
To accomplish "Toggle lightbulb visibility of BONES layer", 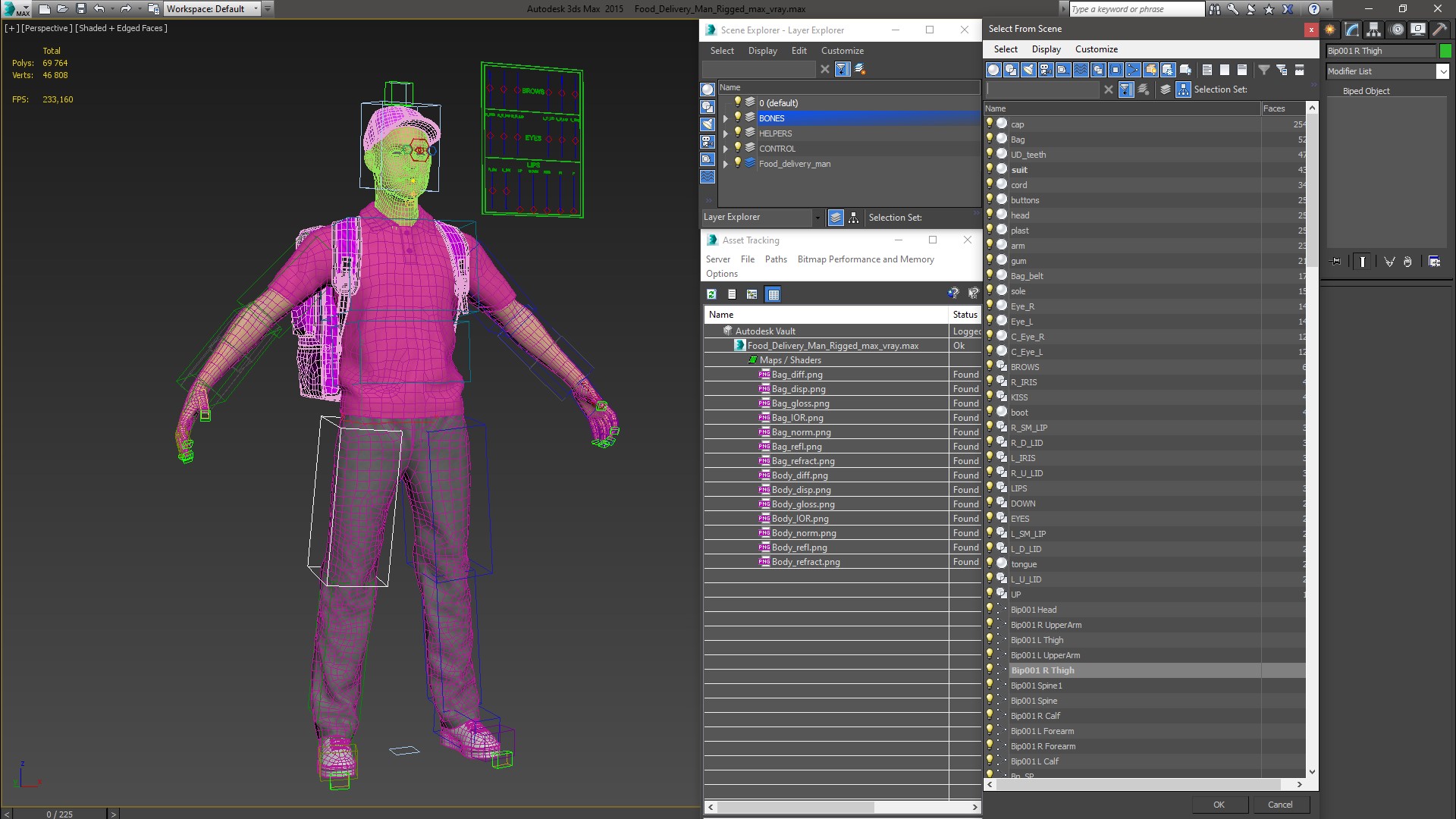I will point(737,118).
